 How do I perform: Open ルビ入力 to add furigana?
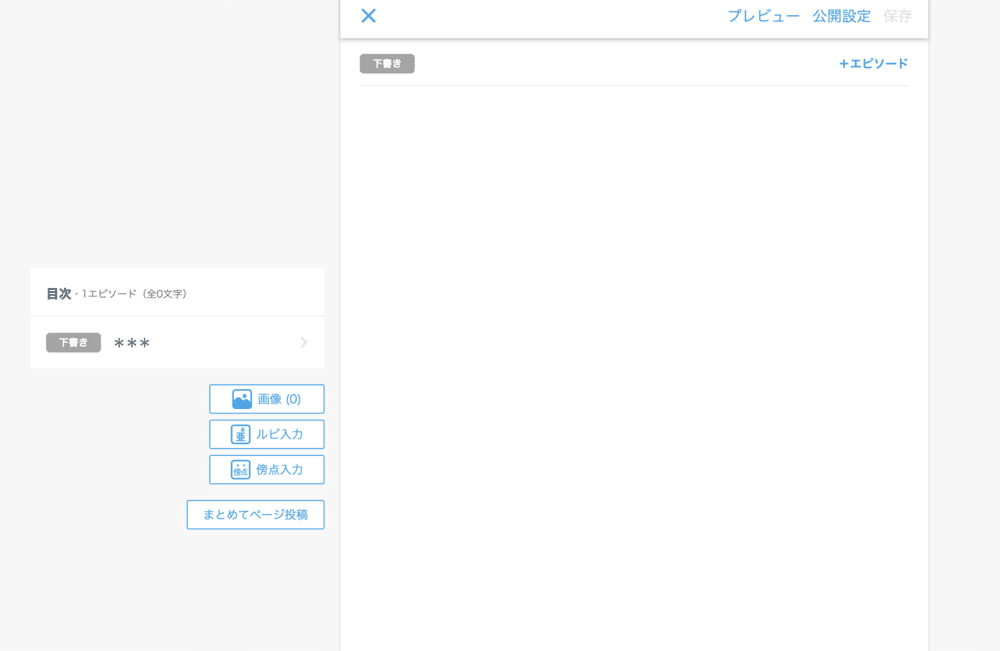266,434
